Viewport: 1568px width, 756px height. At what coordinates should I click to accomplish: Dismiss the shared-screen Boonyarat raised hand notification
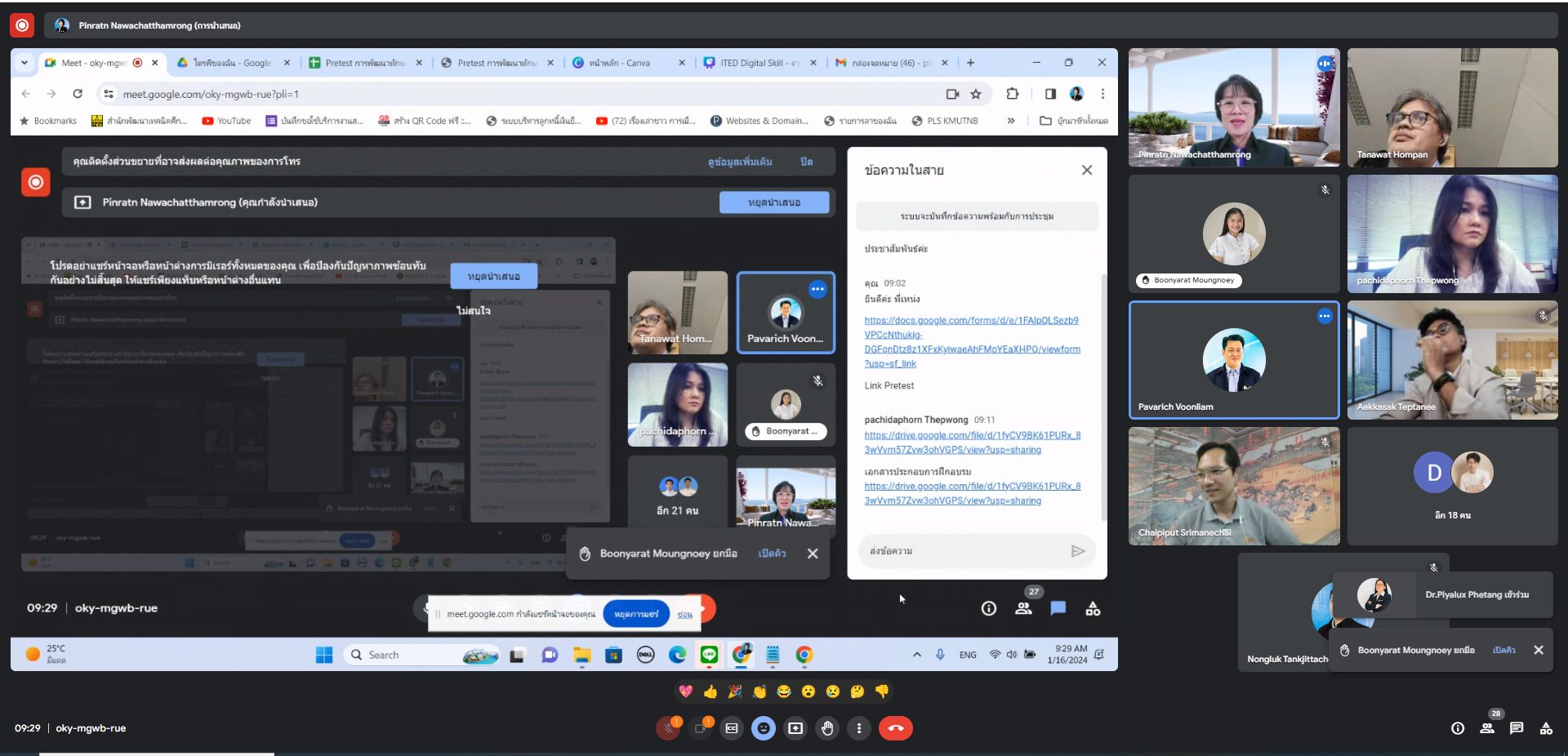point(813,554)
